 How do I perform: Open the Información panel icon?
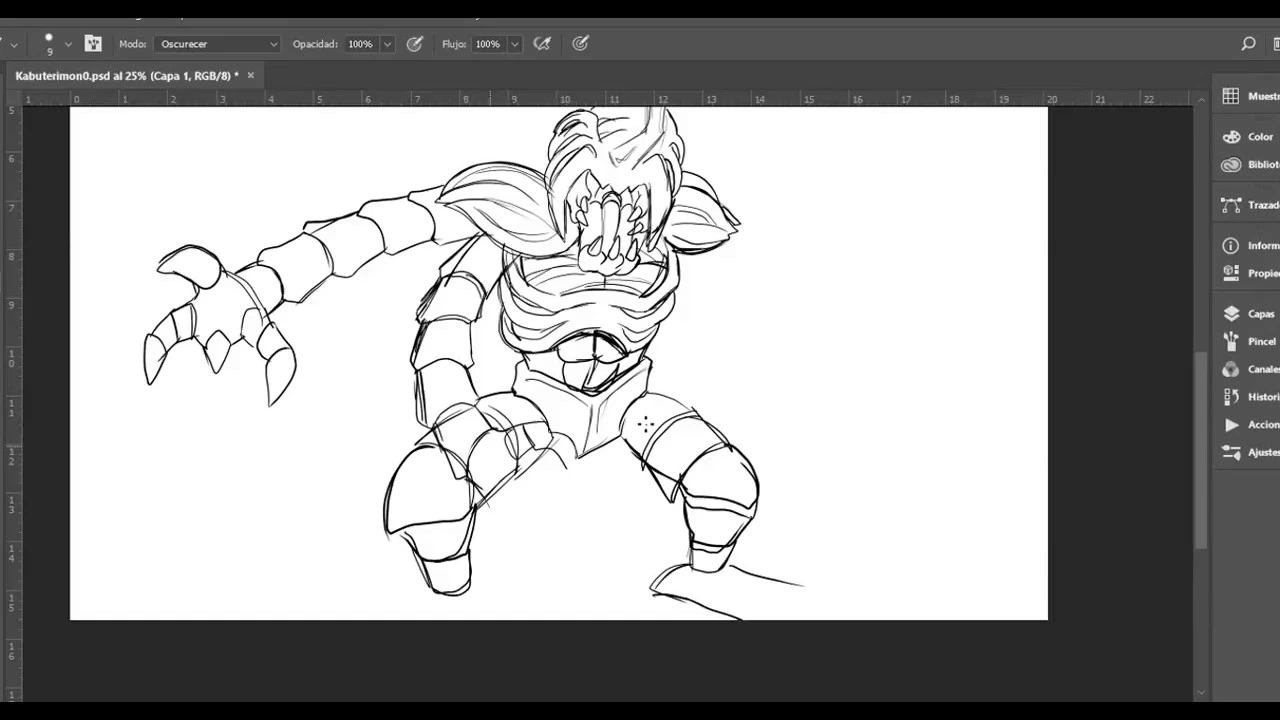coord(1231,245)
